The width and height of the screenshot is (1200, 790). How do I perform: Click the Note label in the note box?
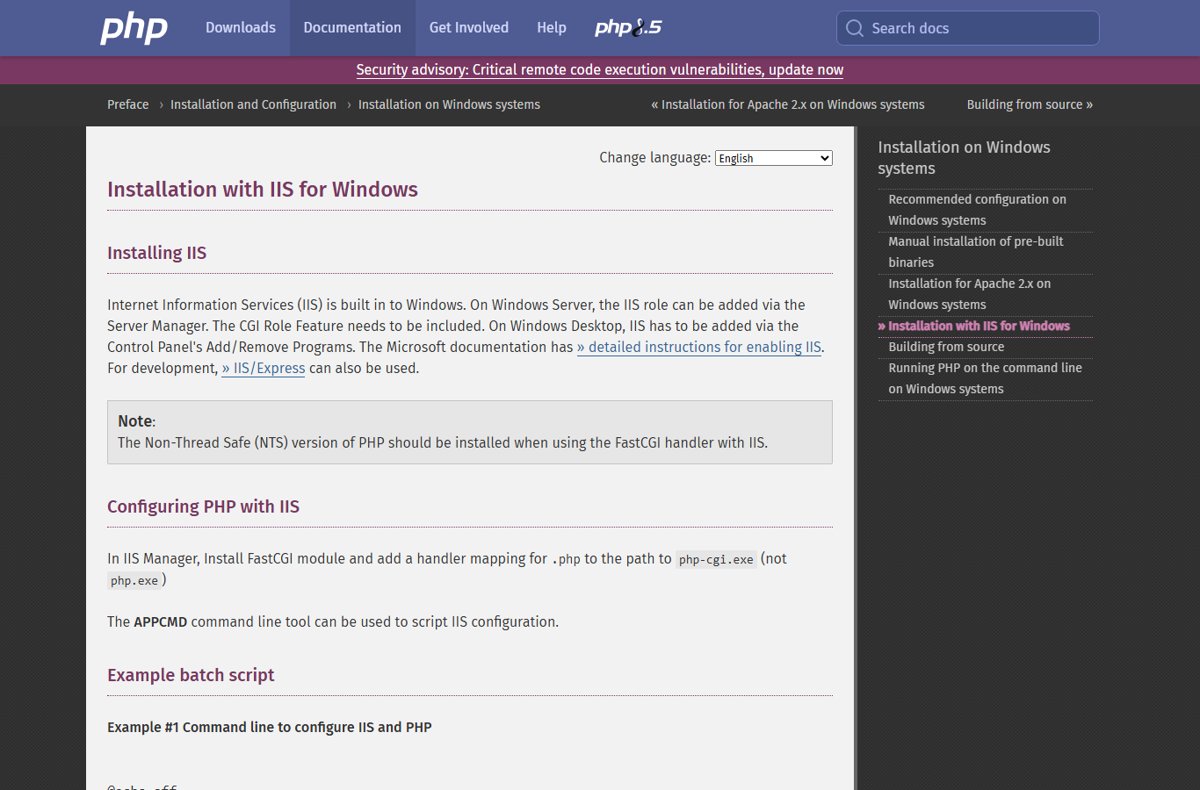(135, 421)
